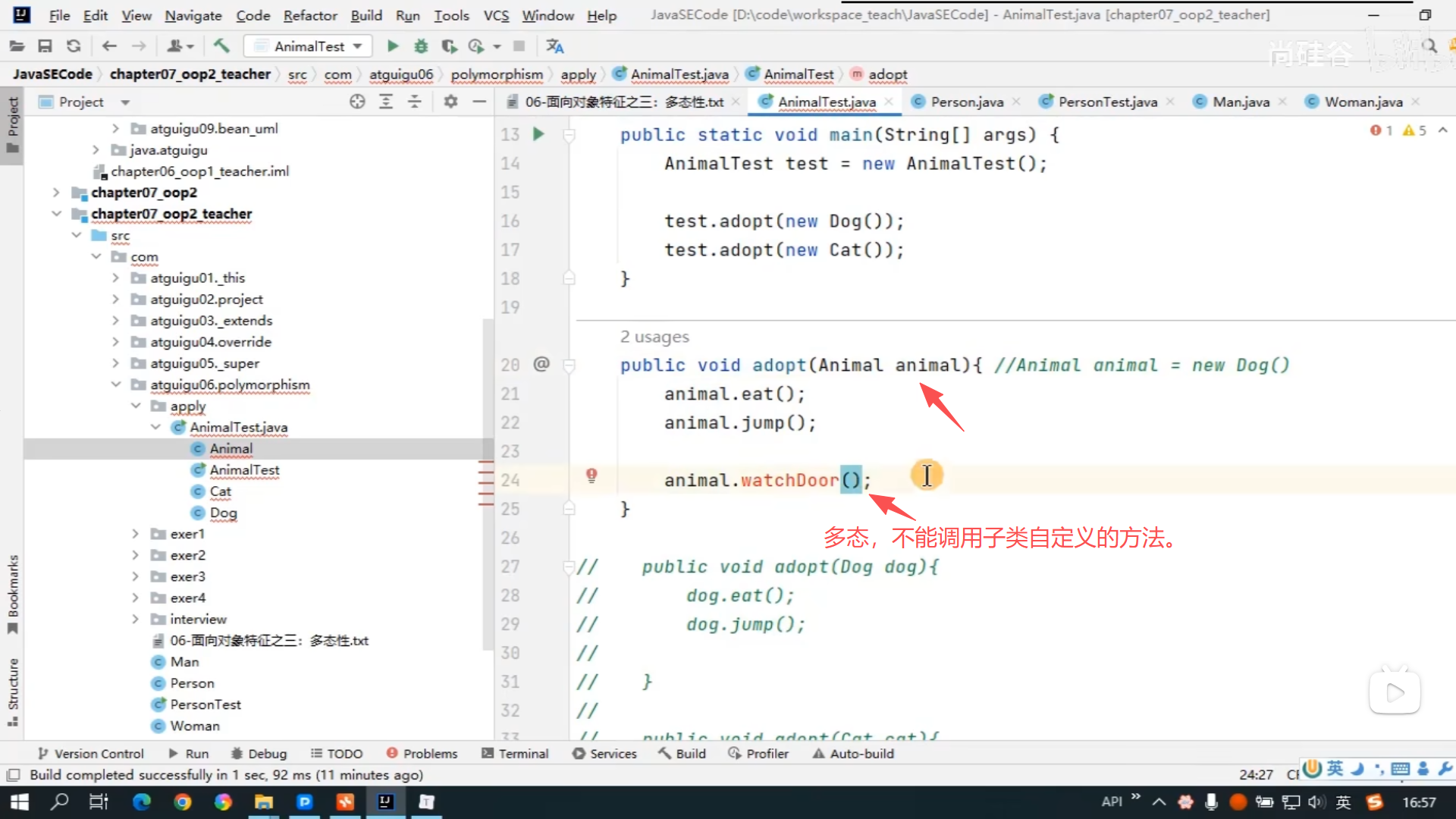1456x819 pixels.
Task: Toggle Bookmarks tool window sidebar button
Action: [13, 594]
